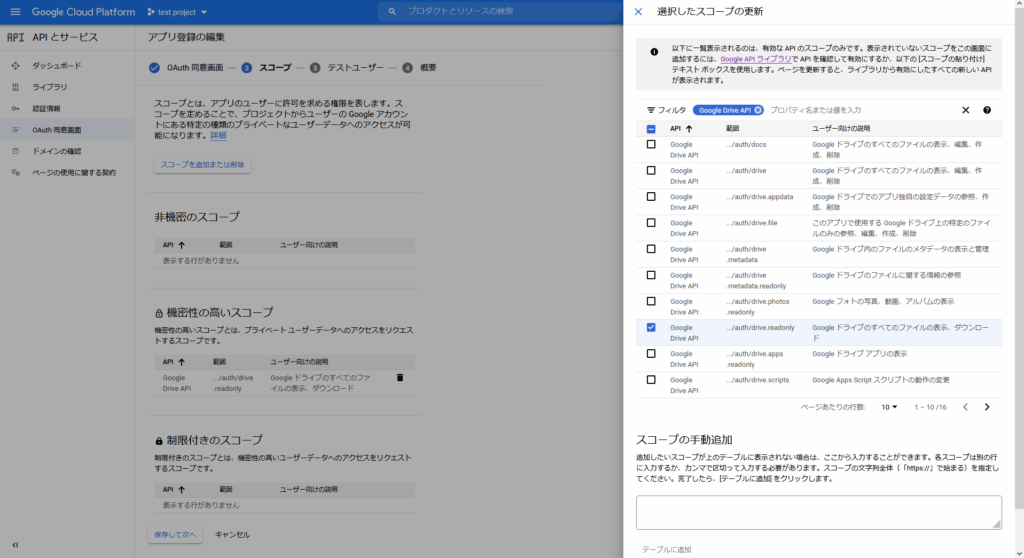Click the search magnifier icon

point(392,11)
